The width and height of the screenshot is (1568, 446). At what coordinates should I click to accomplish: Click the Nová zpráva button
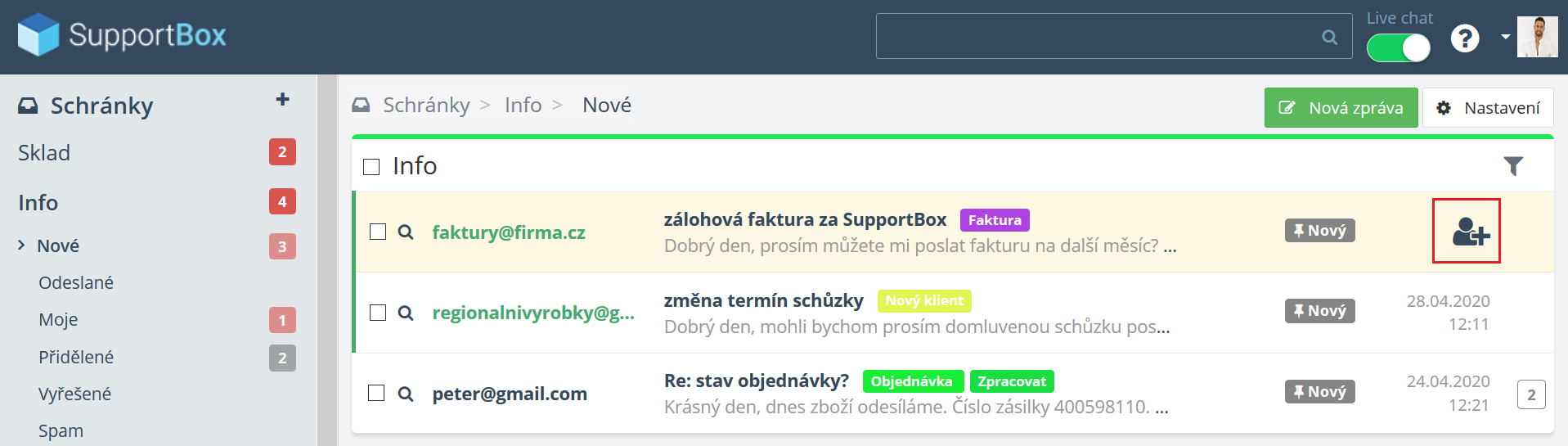click(x=1341, y=108)
